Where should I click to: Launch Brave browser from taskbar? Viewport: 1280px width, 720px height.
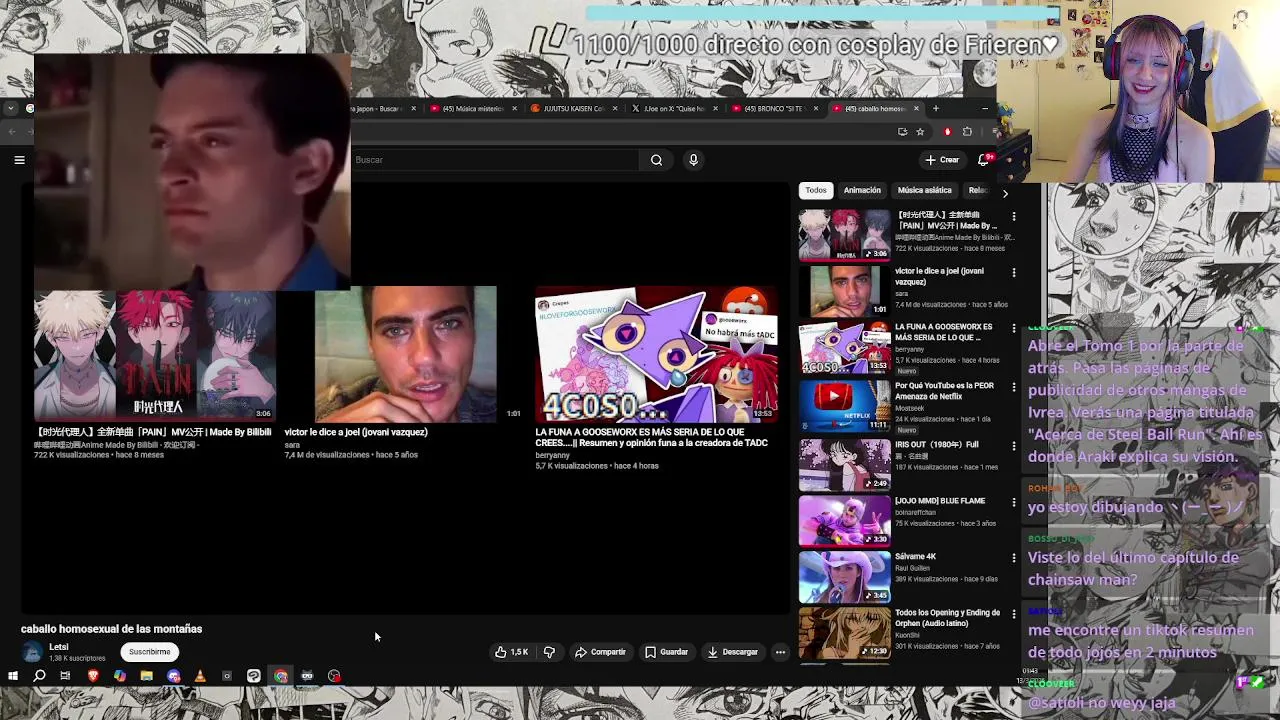tap(93, 676)
